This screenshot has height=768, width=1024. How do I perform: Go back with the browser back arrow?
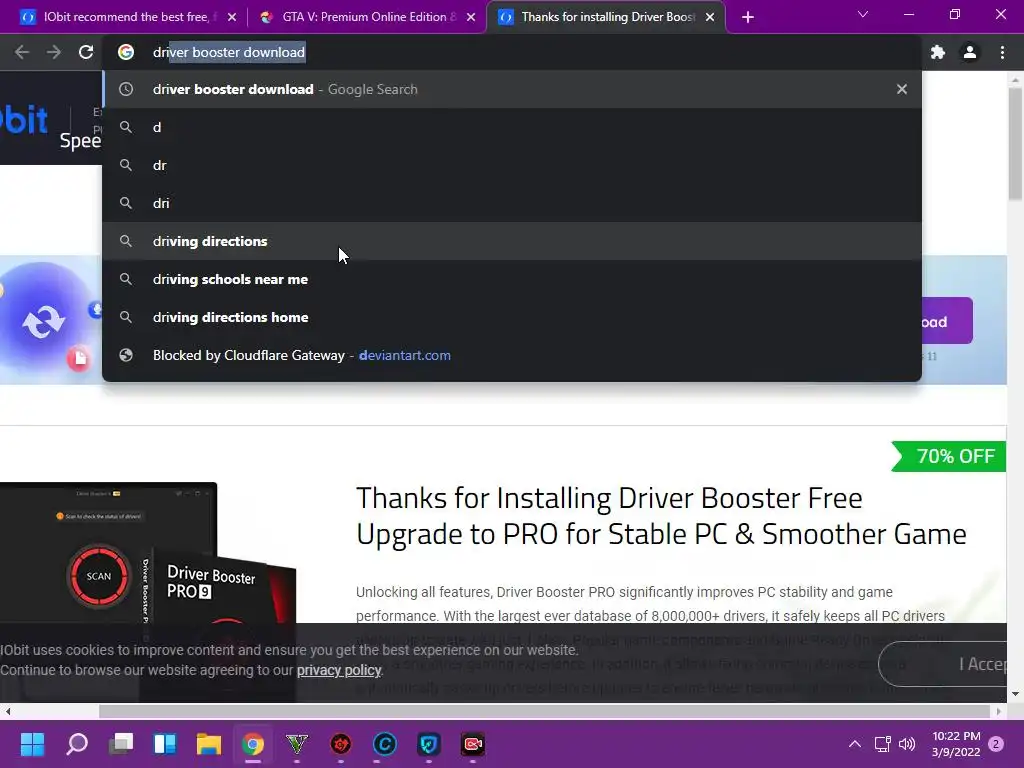point(22,52)
